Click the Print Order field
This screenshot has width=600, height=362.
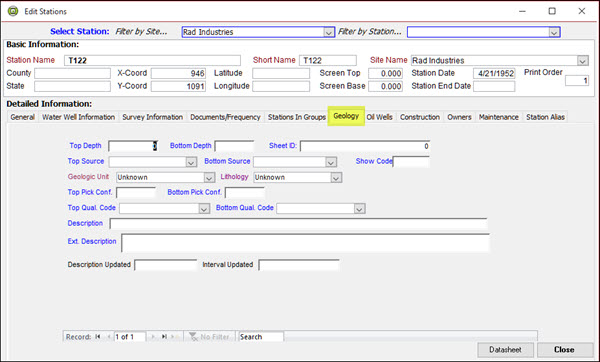click(x=577, y=81)
